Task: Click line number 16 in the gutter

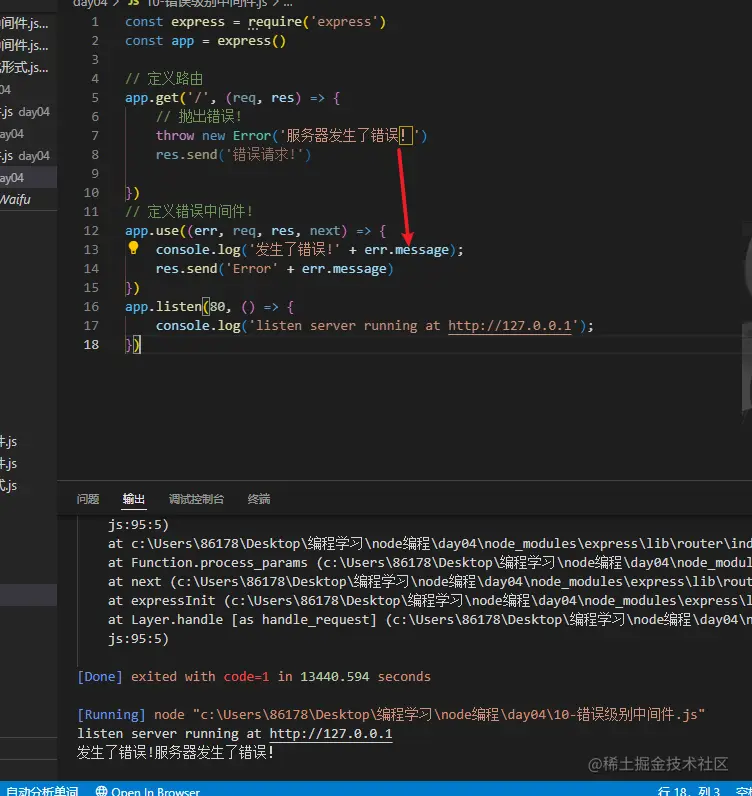Action: (91, 307)
